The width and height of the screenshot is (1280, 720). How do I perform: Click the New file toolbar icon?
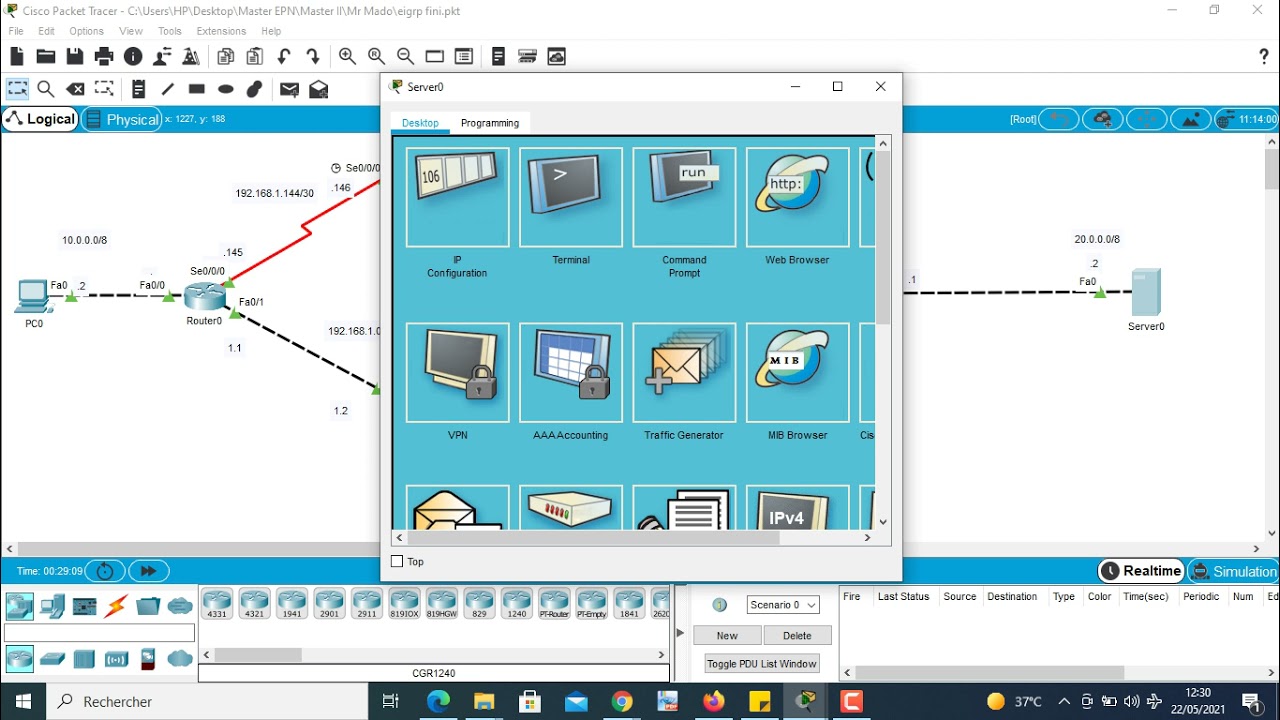click(x=17, y=57)
